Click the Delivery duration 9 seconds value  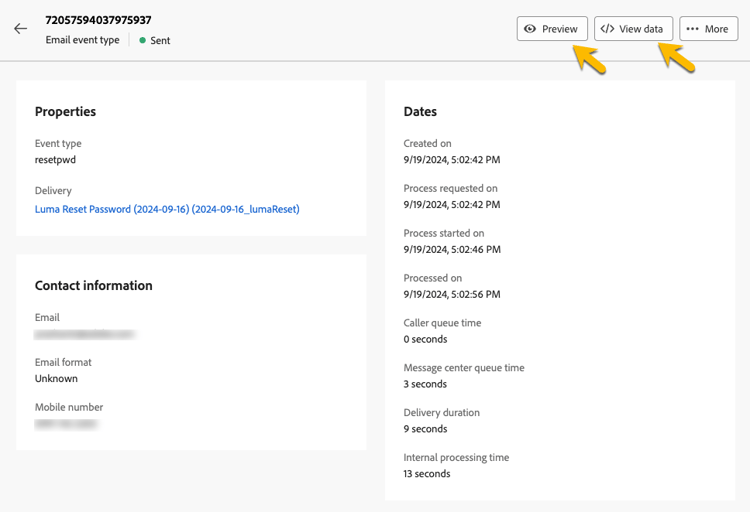(x=425, y=429)
